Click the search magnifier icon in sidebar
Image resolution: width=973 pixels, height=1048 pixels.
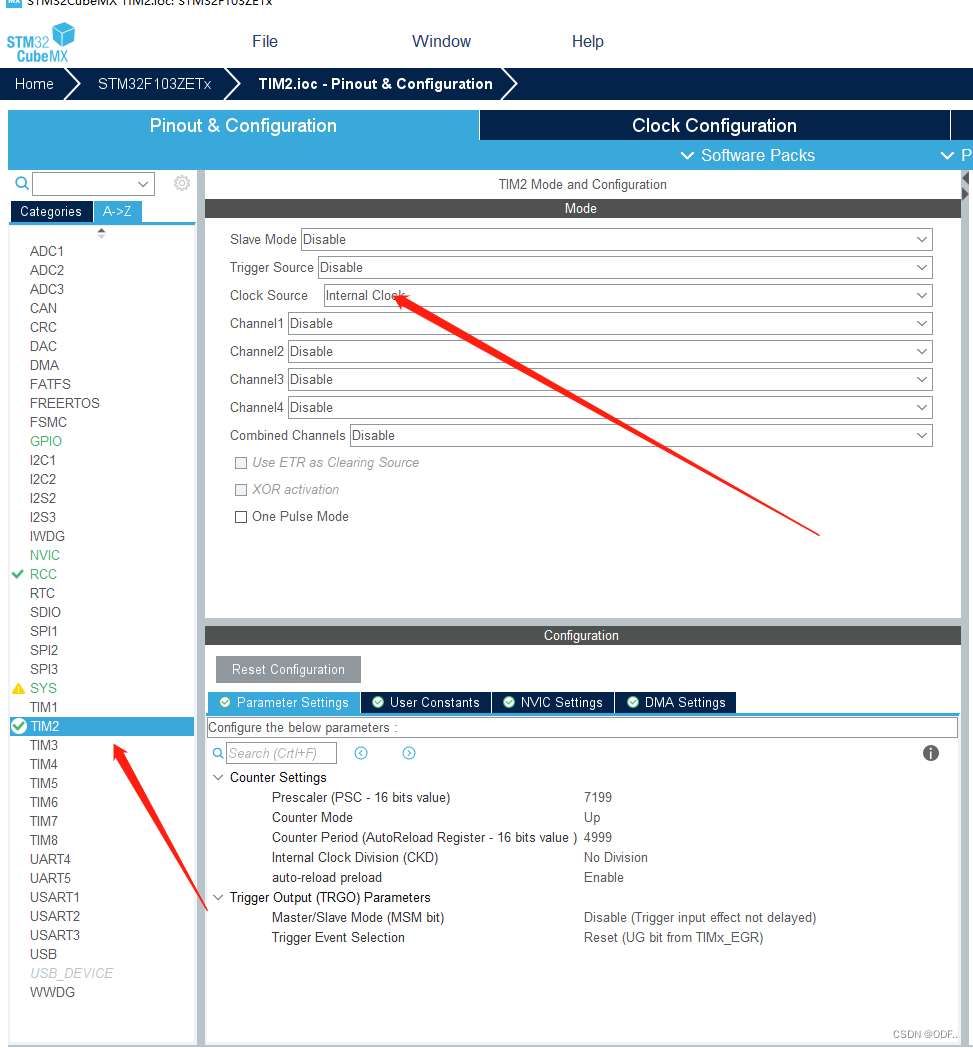pos(22,183)
